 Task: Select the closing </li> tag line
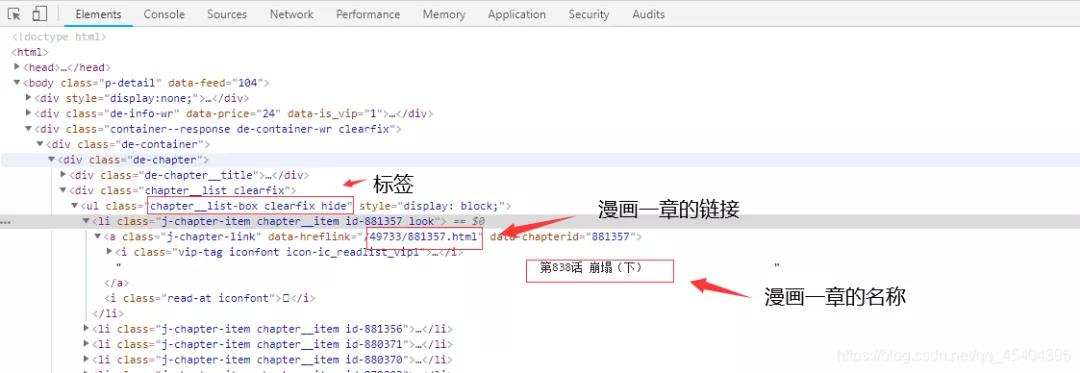pyautogui.click(x=107, y=313)
